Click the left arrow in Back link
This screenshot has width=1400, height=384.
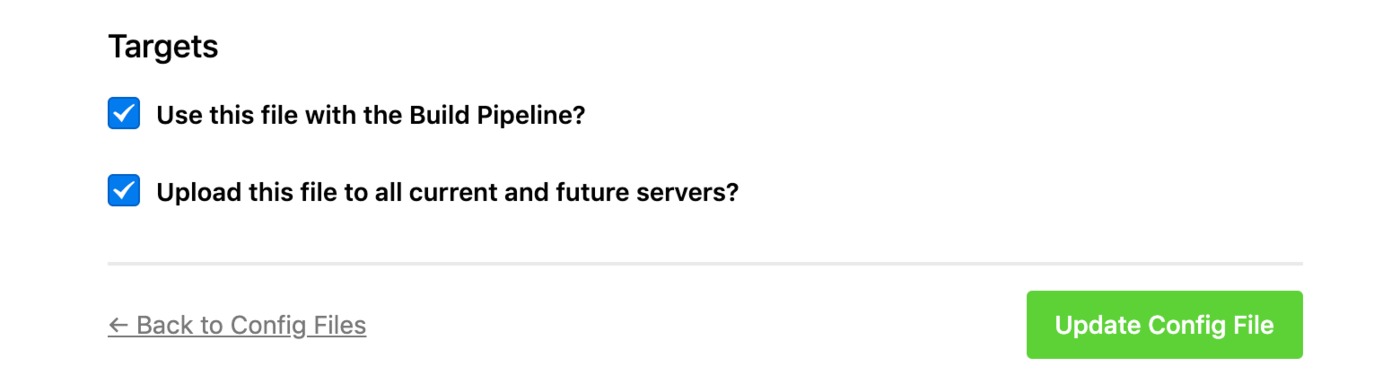tap(119, 325)
